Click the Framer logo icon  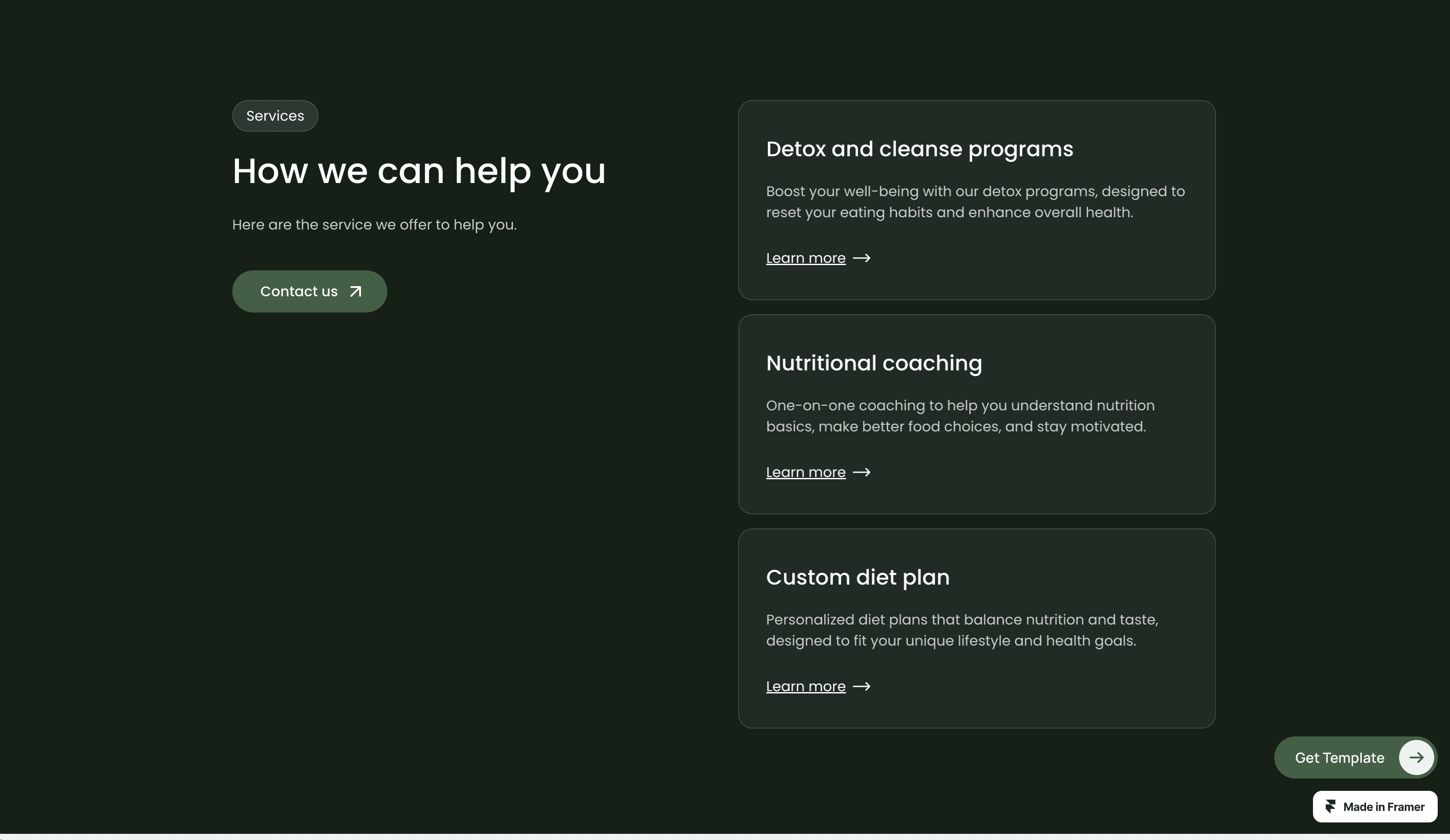point(1330,807)
